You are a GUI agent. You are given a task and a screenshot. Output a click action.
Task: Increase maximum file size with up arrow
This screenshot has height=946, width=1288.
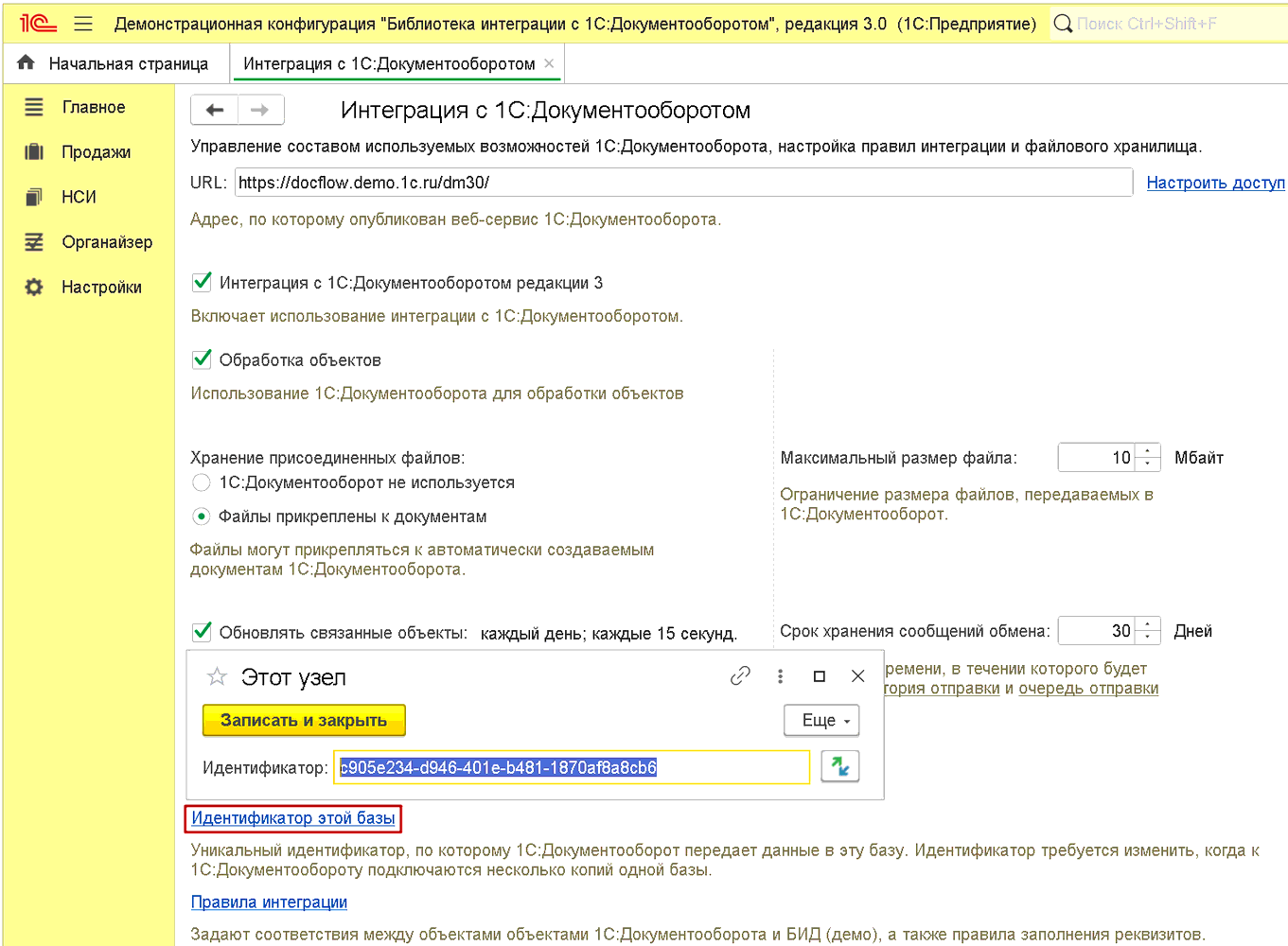pos(1148,450)
